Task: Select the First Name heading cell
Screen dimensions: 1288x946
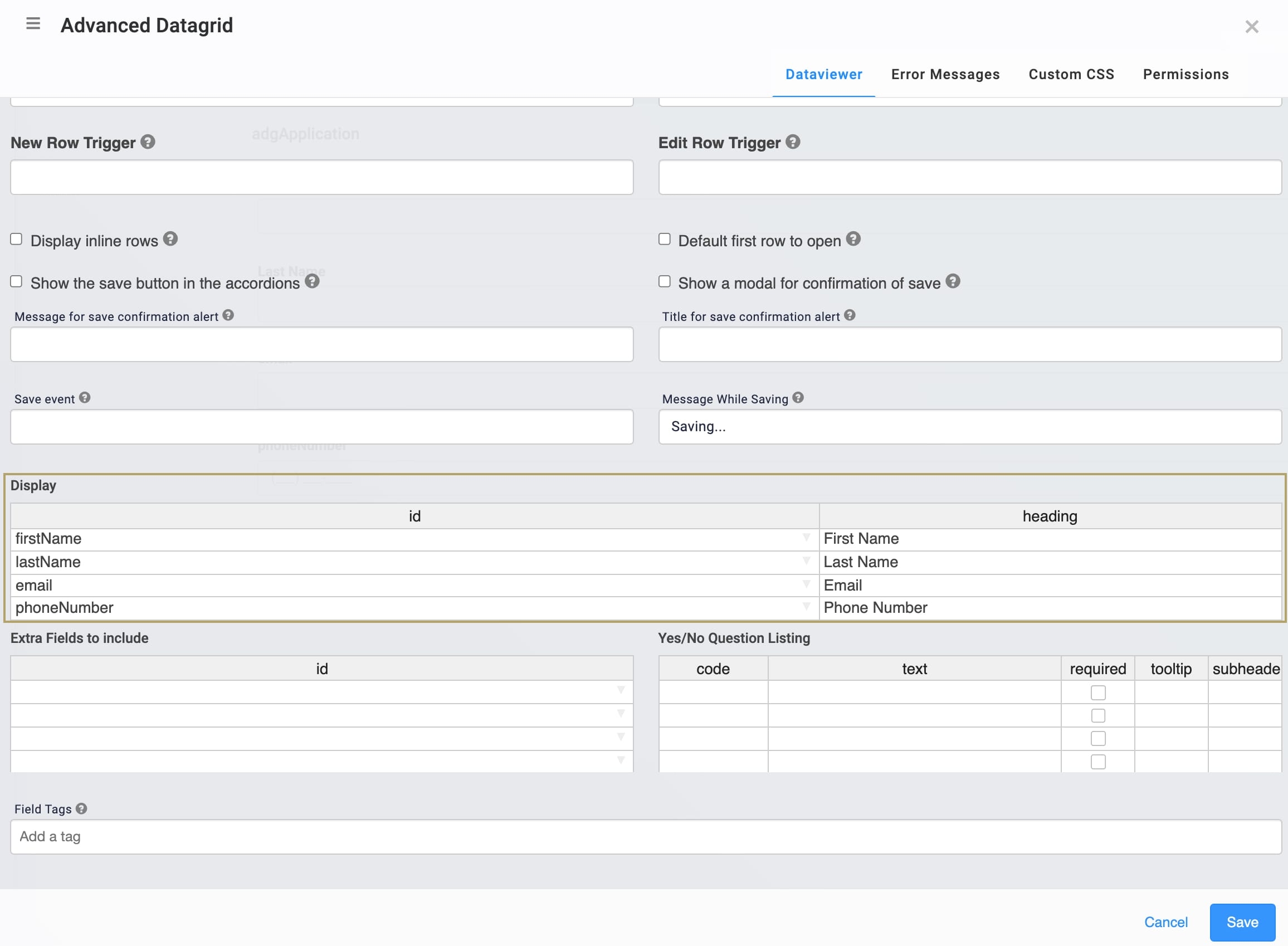Action: (1050, 539)
